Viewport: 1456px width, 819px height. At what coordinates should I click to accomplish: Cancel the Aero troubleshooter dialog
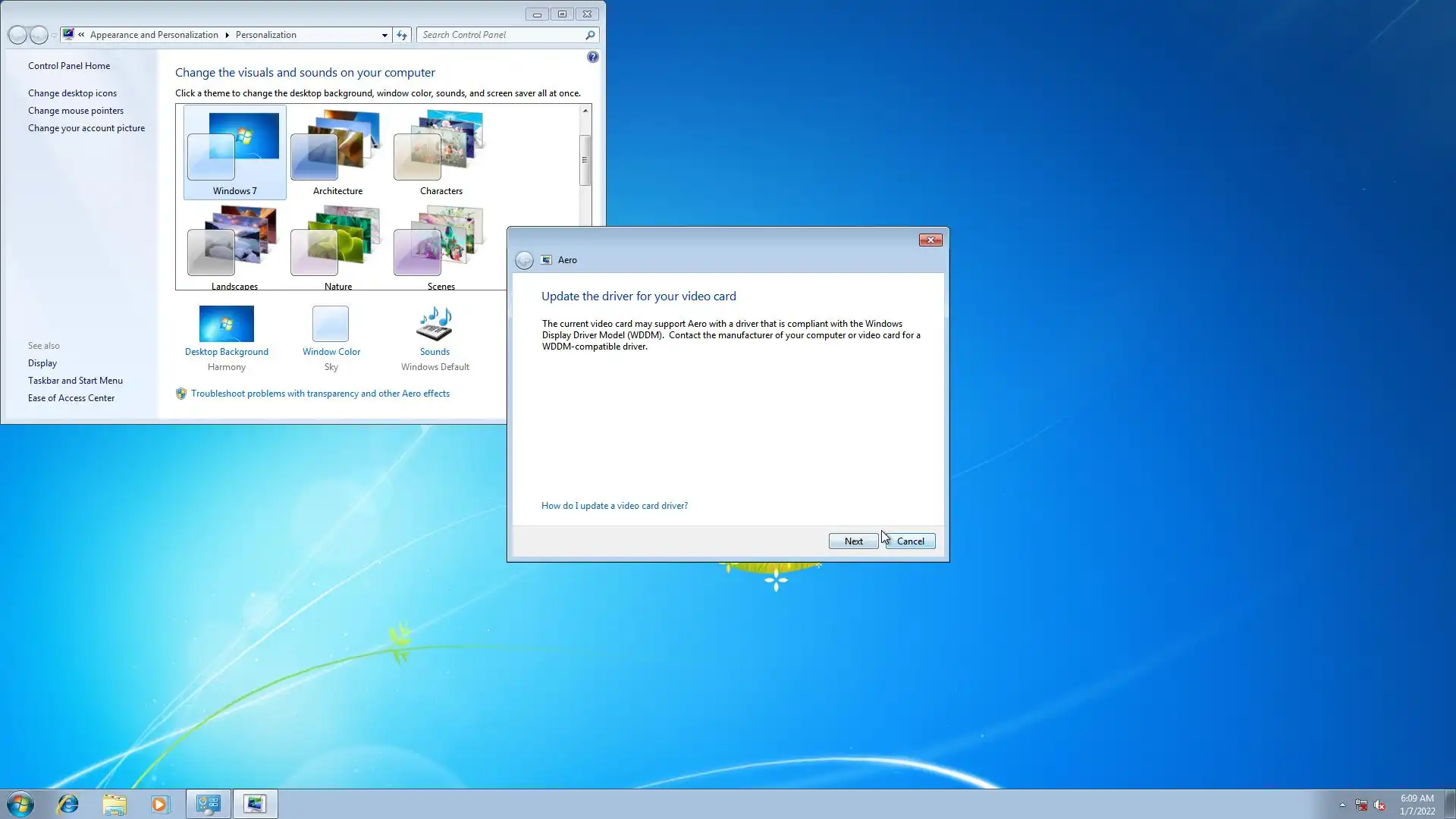tap(910, 541)
